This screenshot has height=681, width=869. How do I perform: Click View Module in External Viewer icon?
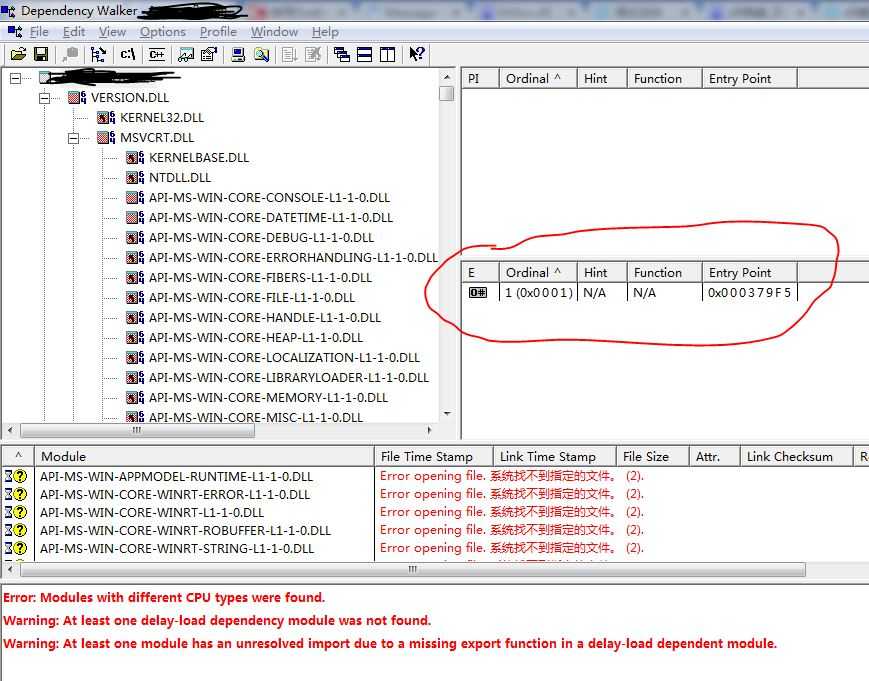pos(186,54)
